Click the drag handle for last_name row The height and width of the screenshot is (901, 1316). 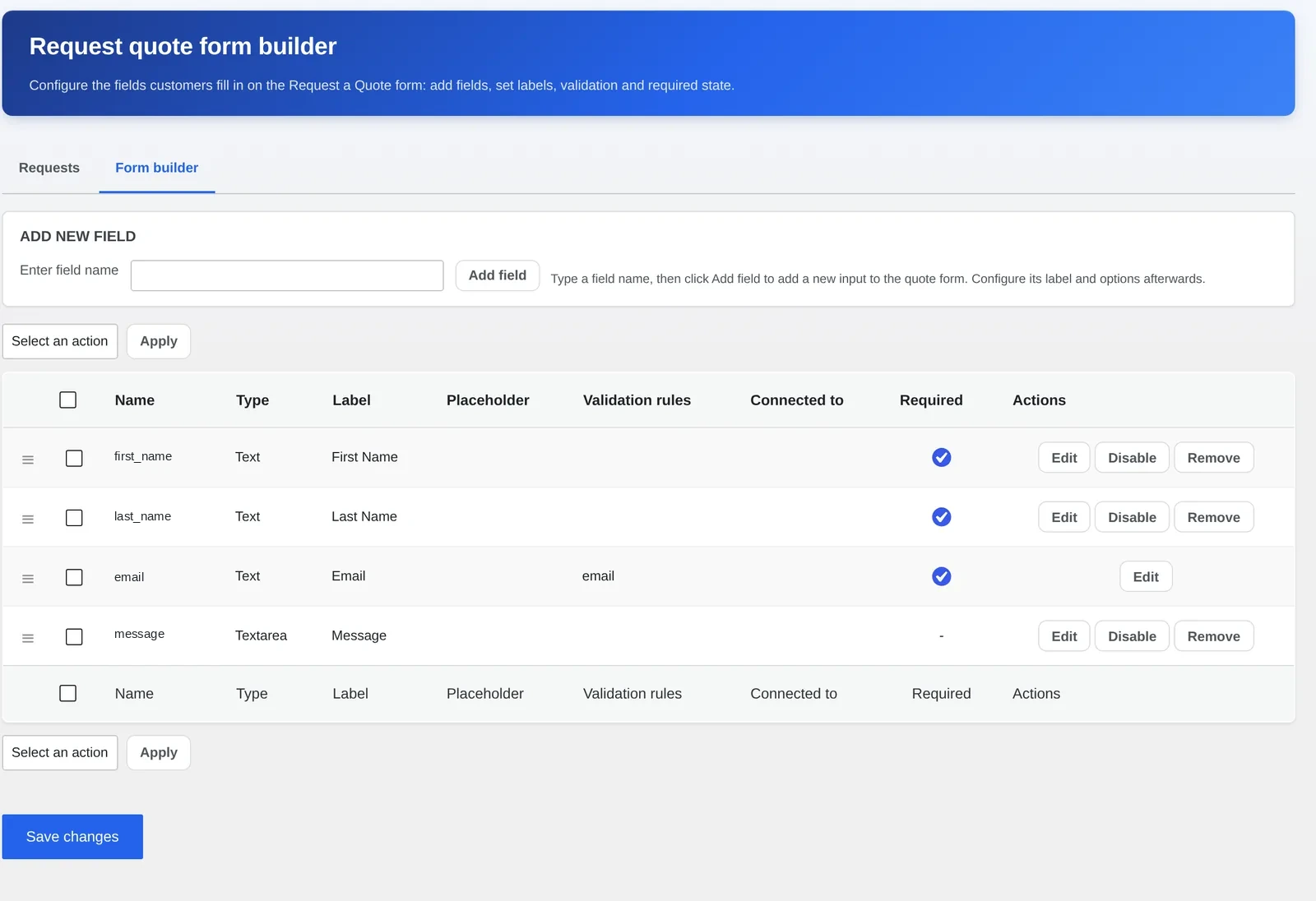(28, 519)
